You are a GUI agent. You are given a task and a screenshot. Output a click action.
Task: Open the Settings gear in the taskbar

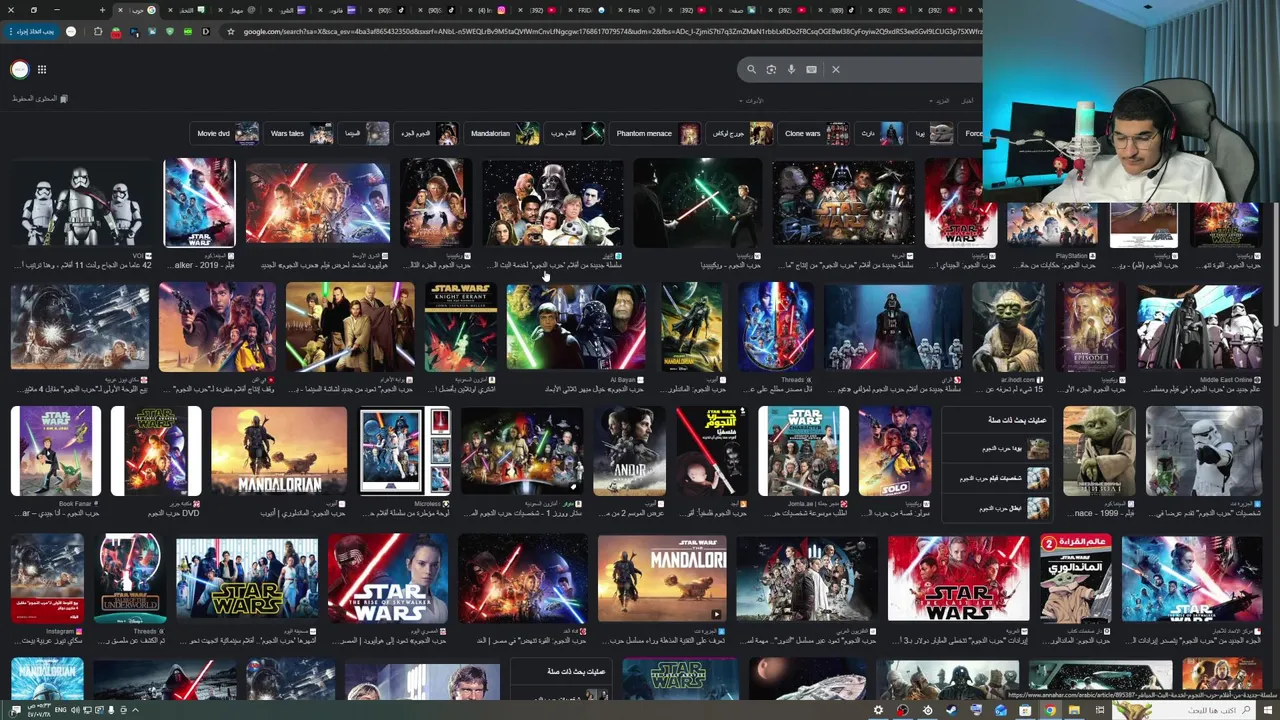[x=878, y=710]
